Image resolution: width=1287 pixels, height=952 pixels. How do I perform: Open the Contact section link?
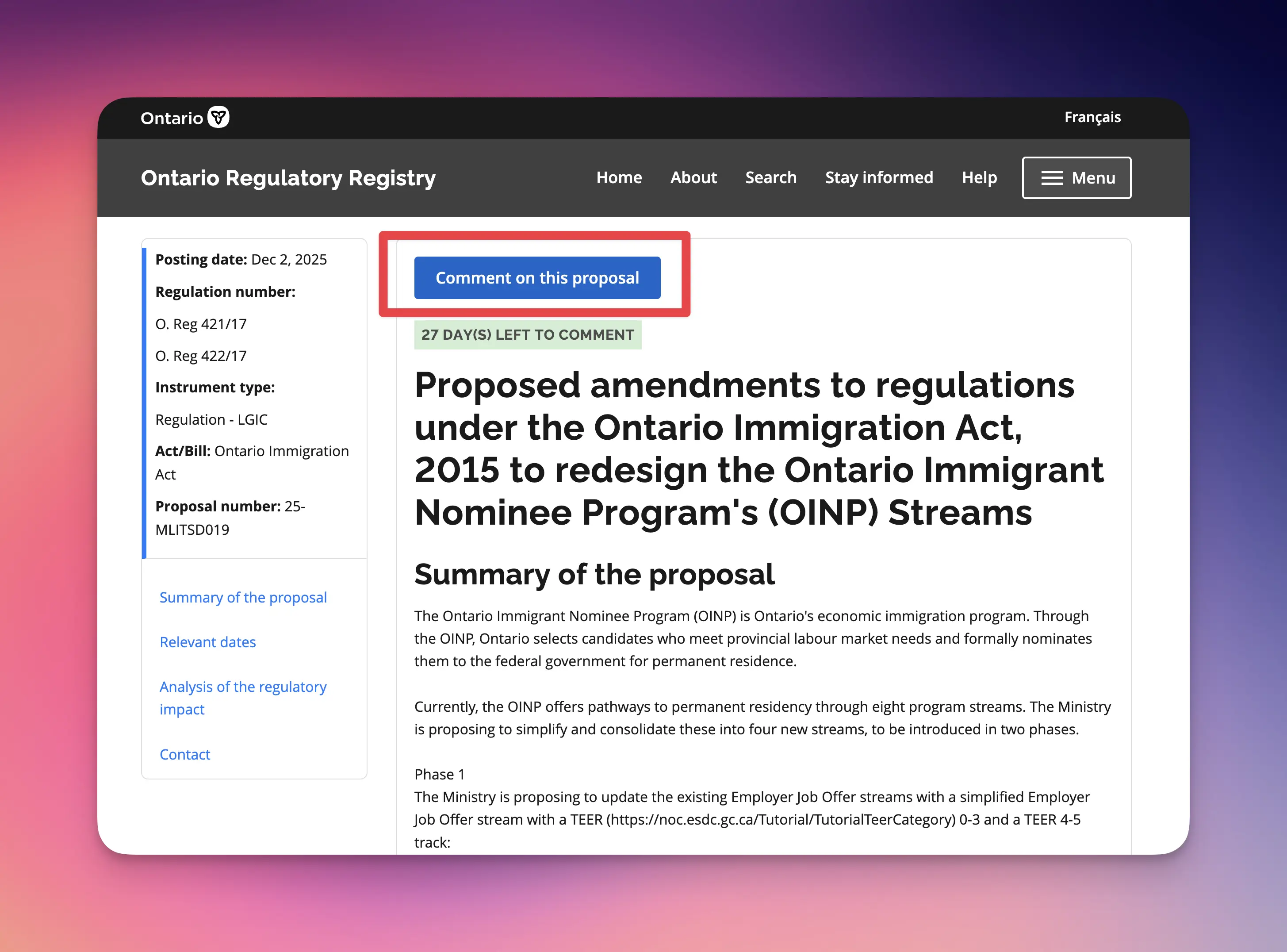click(185, 754)
